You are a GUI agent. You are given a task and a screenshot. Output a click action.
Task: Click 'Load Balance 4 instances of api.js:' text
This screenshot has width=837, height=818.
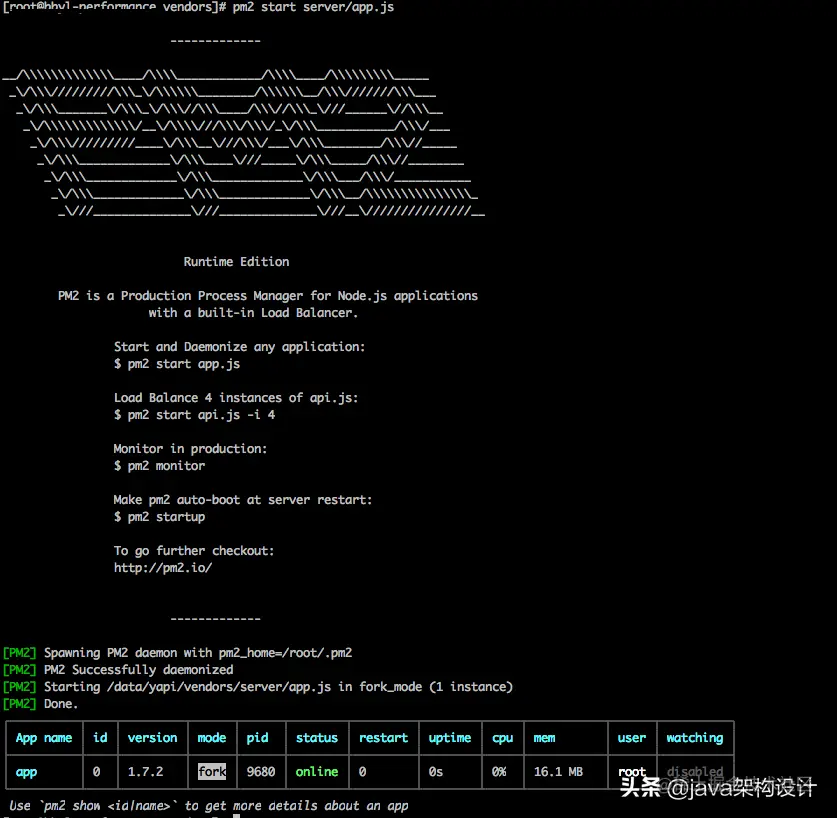point(236,398)
